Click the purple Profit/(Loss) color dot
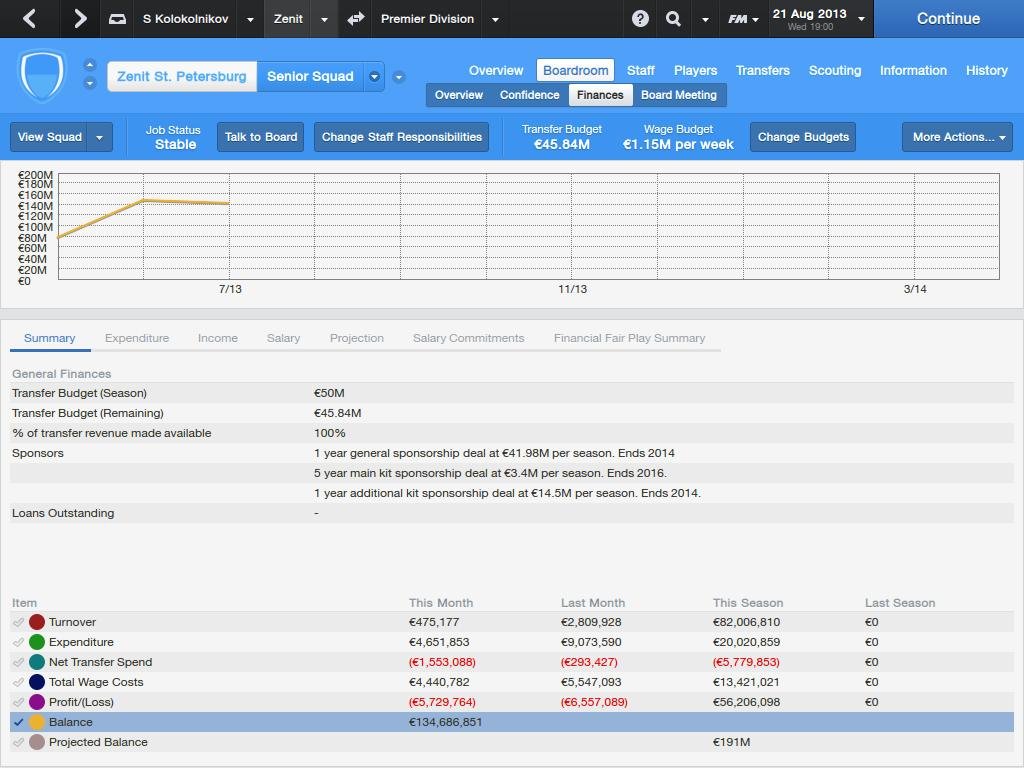1024x768 pixels. 37,702
